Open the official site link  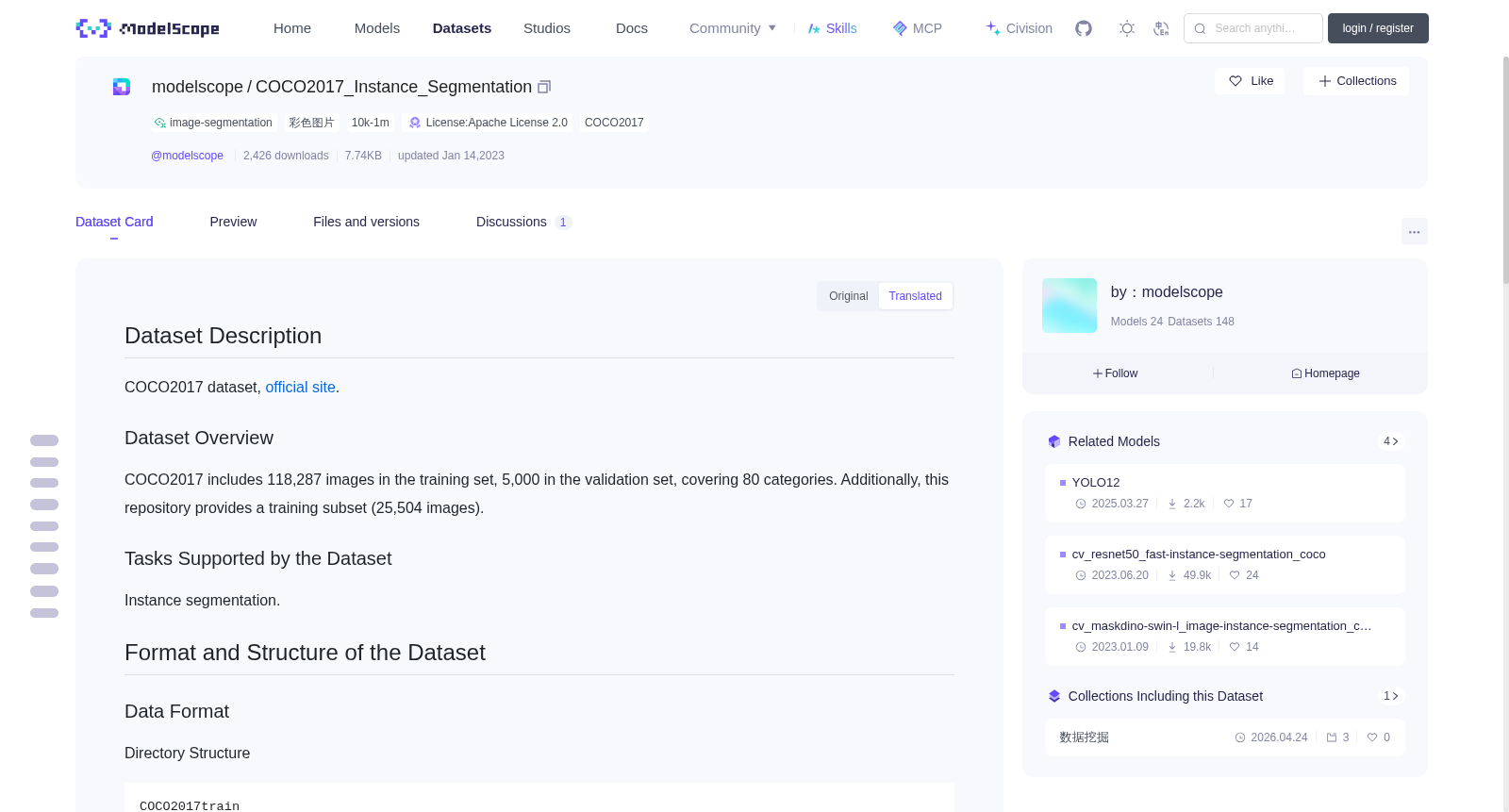(300, 388)
